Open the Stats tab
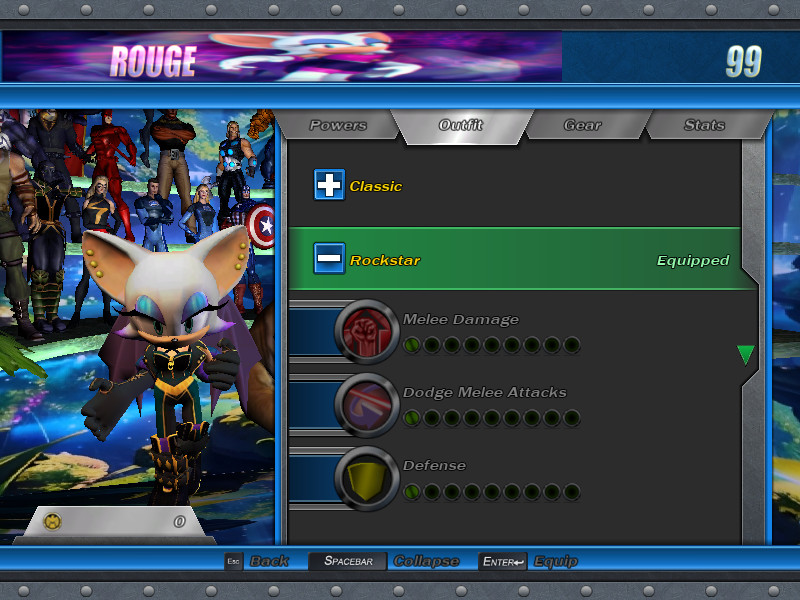Image resolution: width=800 pixels, height=600 pixels. click(x=705, y=125)
